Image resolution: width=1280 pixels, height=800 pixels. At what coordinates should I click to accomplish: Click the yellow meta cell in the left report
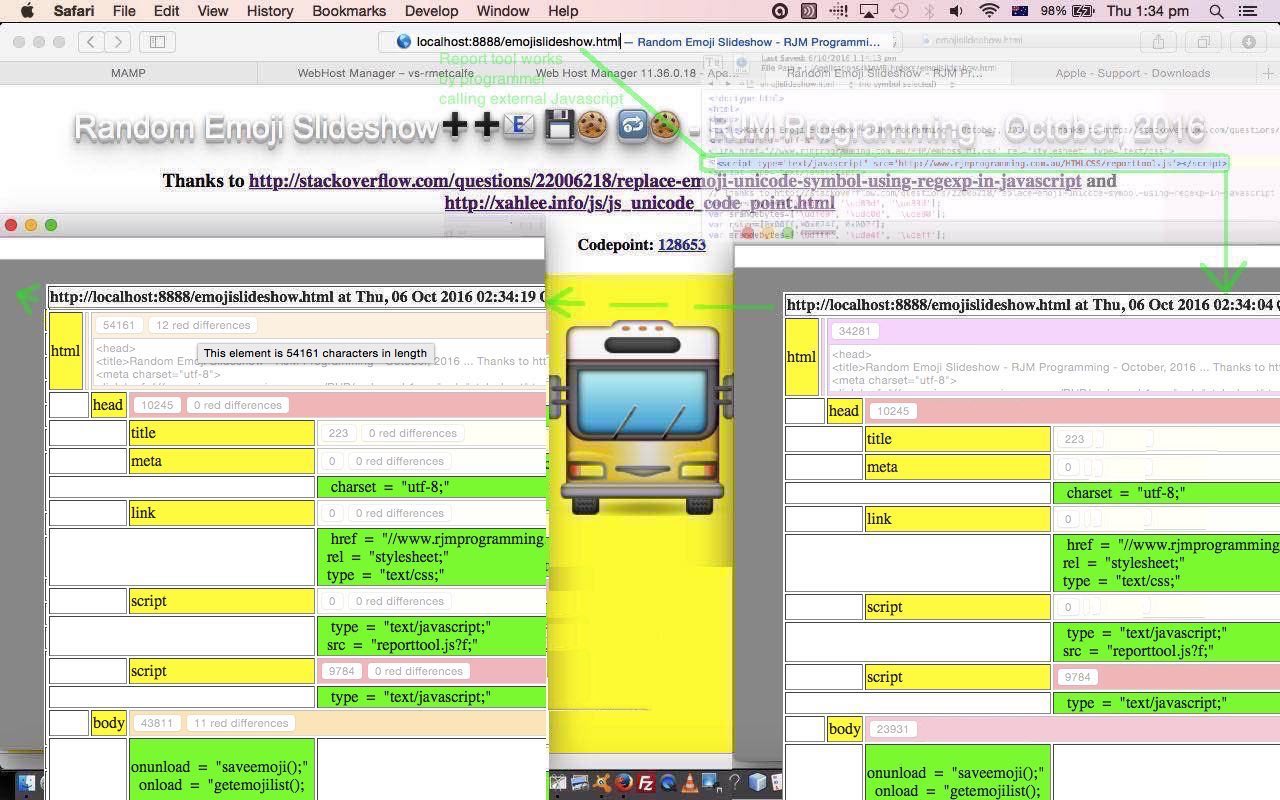pyautogui.click(x=222, y=461)
